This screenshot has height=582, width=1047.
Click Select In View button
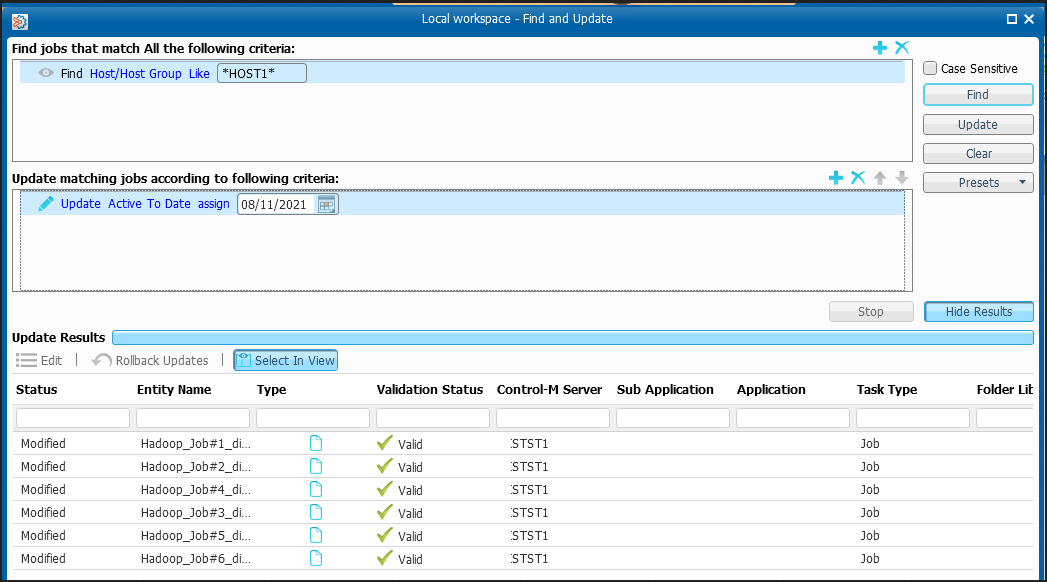point(286,360)
